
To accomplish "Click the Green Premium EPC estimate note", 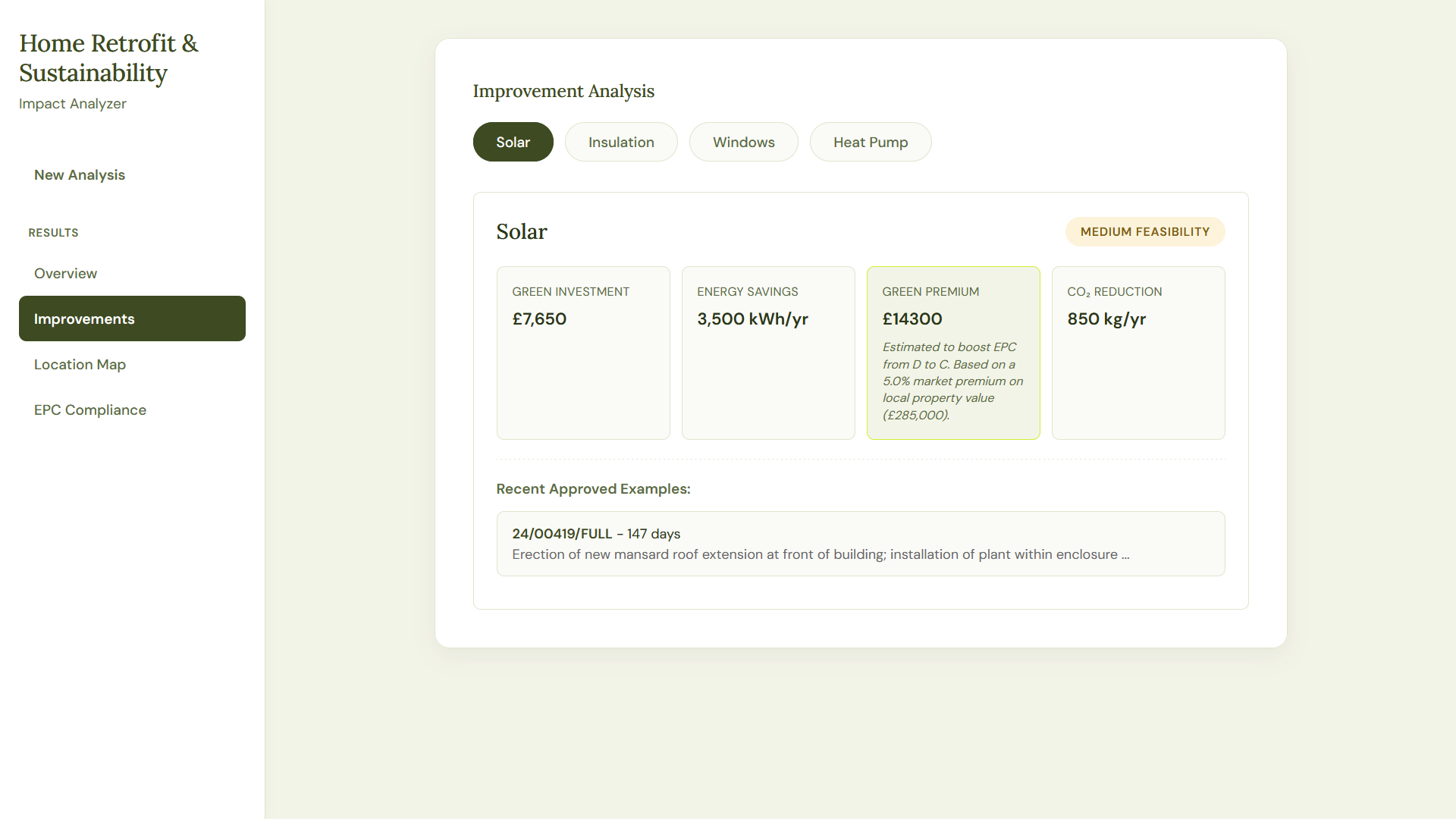I will pos(952,381).
